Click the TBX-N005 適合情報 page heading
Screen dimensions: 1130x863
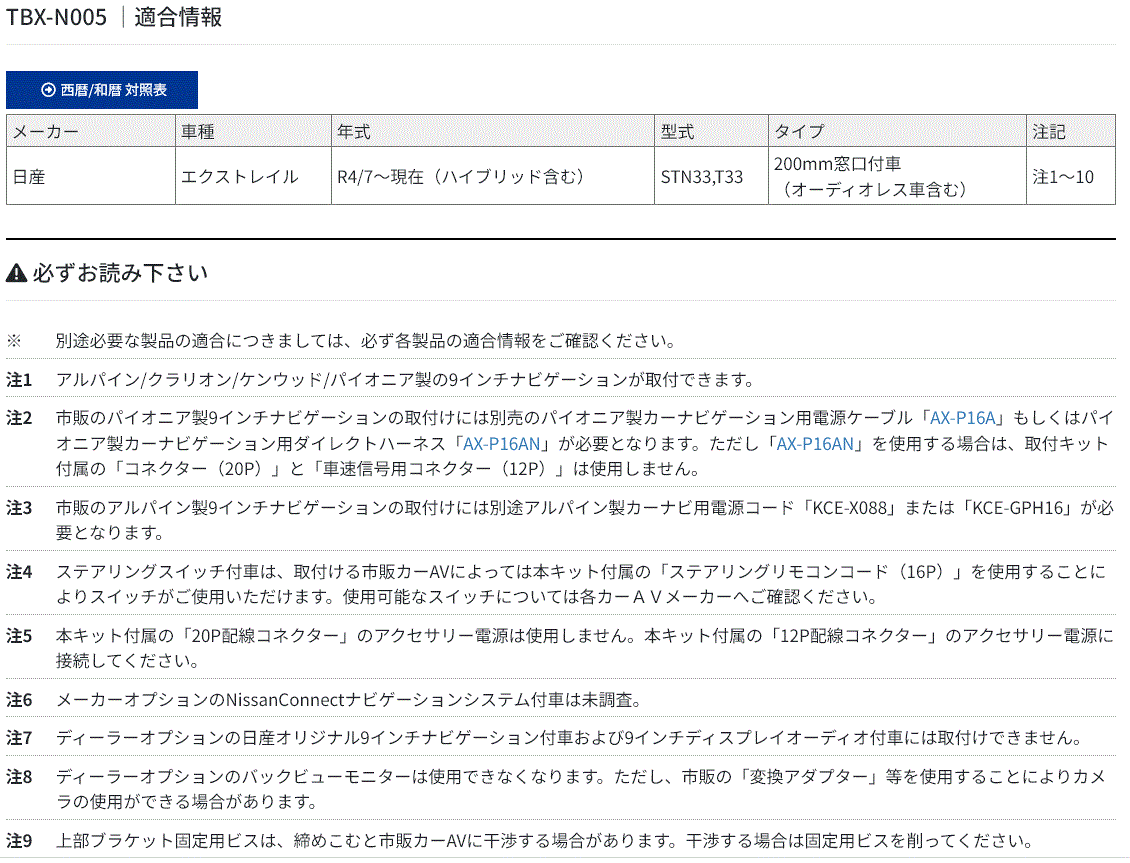pos(115,18)
